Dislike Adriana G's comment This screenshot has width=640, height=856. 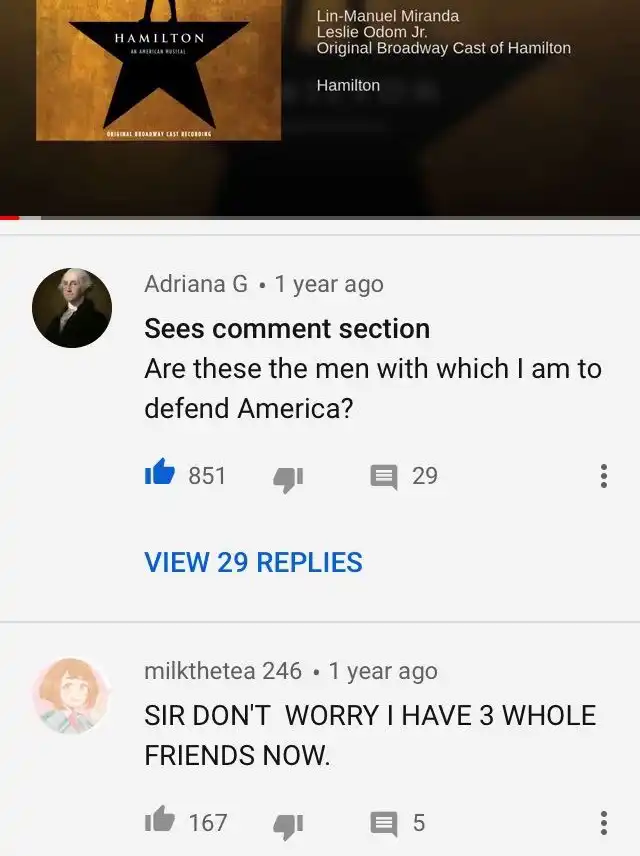288,479
